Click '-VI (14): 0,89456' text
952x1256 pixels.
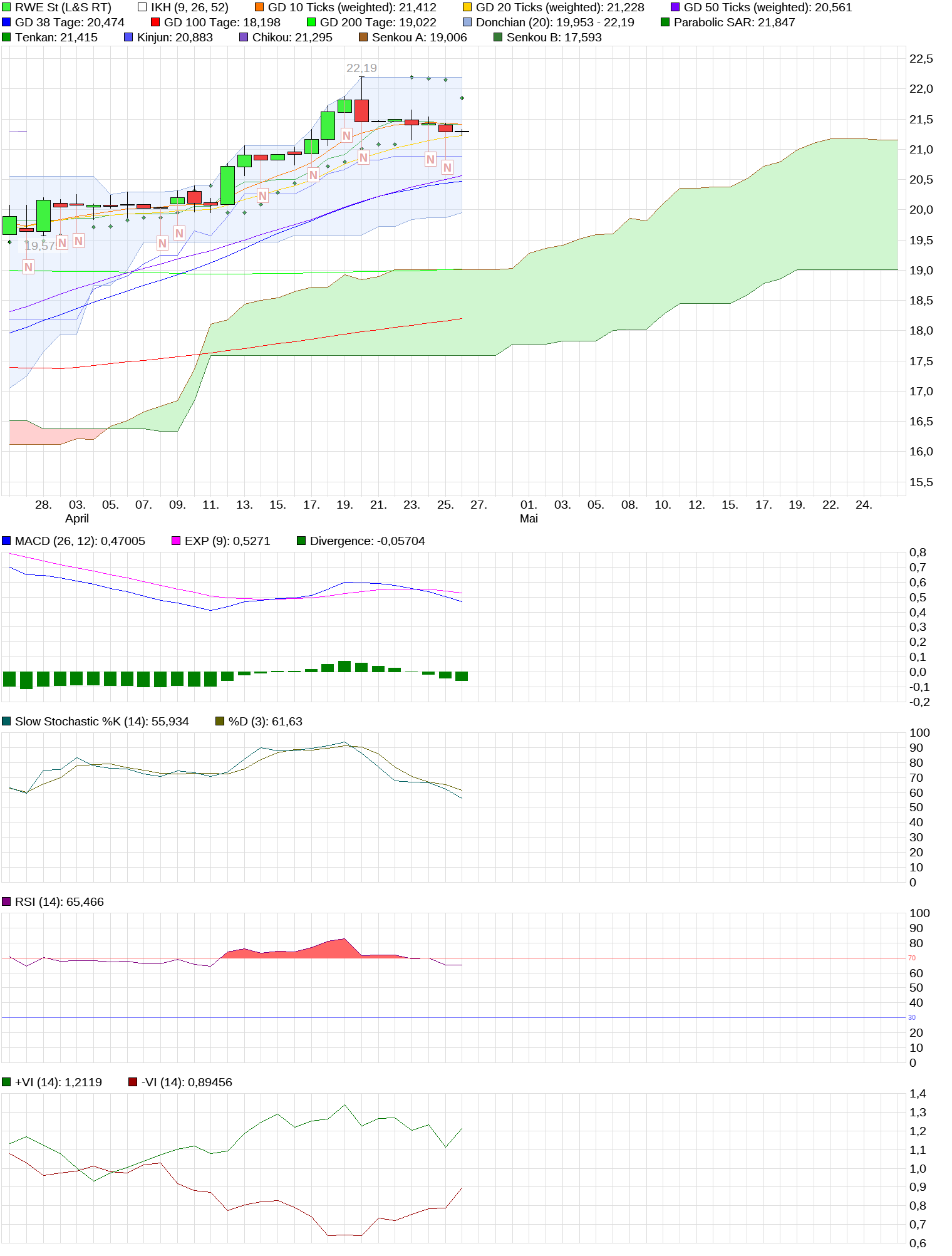[187, 1082]
